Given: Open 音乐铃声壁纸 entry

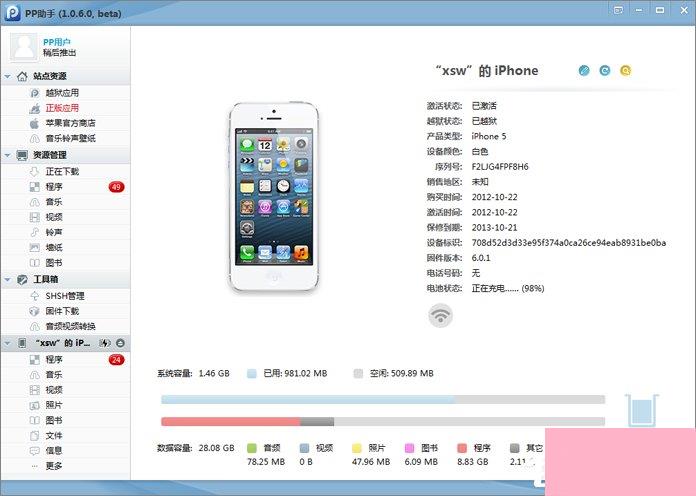Looking at the screenshot, I should click(71, 138).
